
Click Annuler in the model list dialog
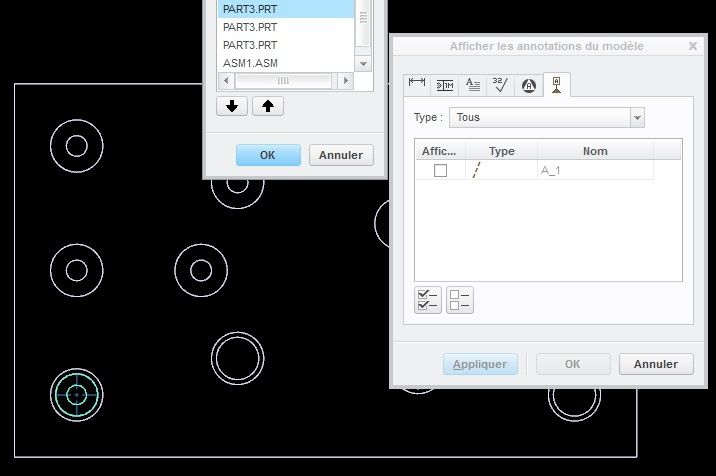(341, 155)
